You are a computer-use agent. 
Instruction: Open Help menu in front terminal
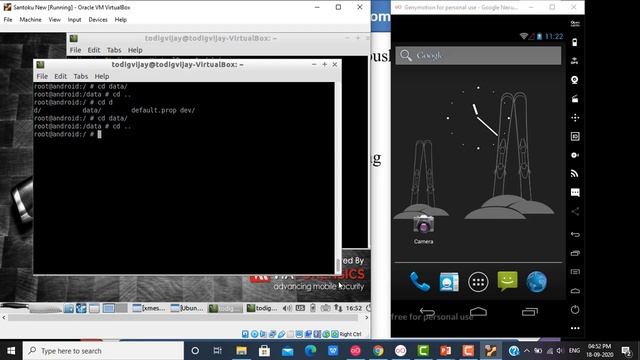point(102,76)
